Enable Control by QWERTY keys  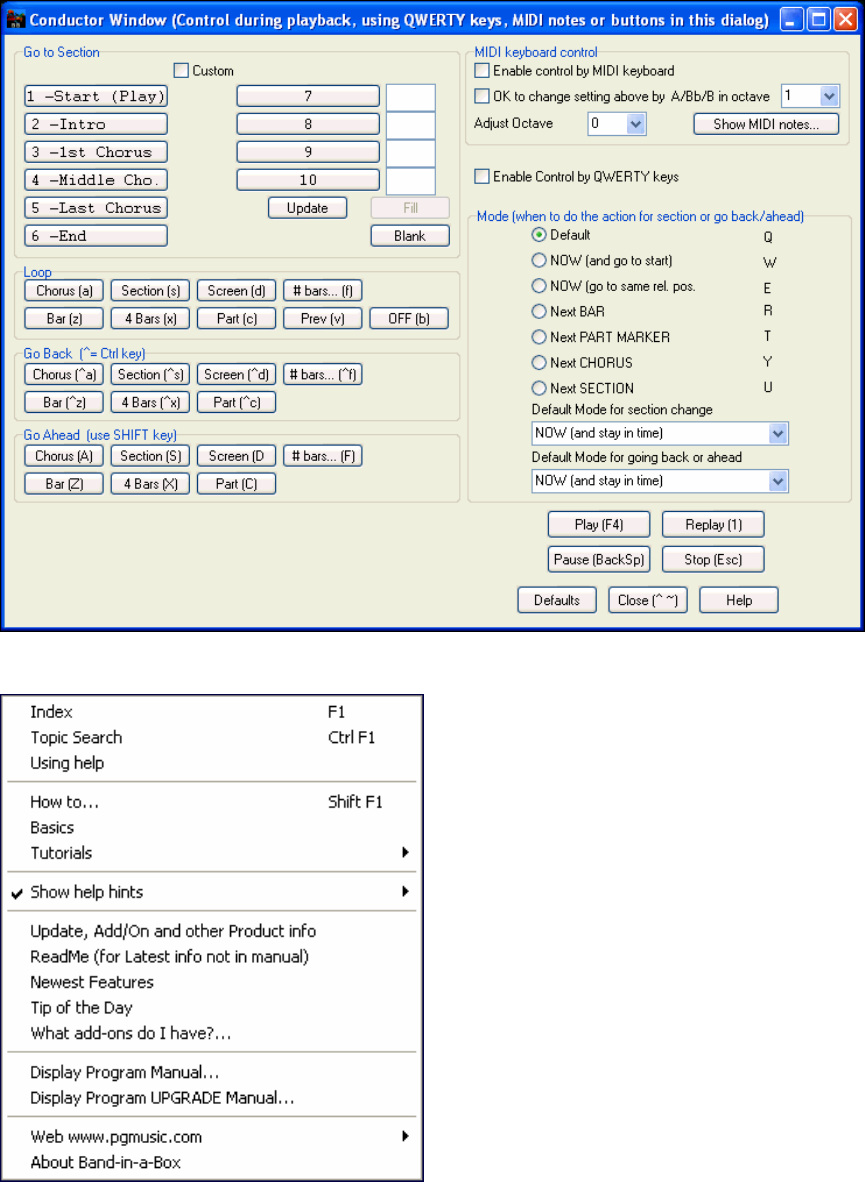482,176
